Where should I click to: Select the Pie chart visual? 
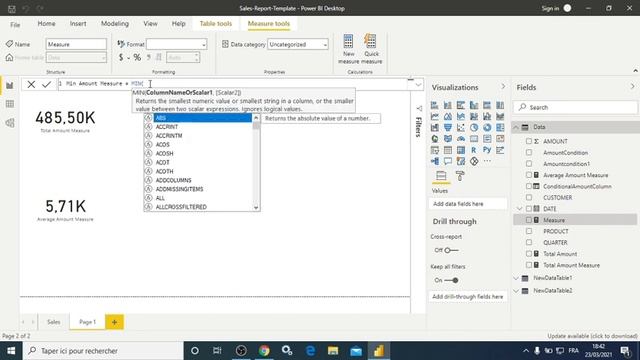coord(474,128)
